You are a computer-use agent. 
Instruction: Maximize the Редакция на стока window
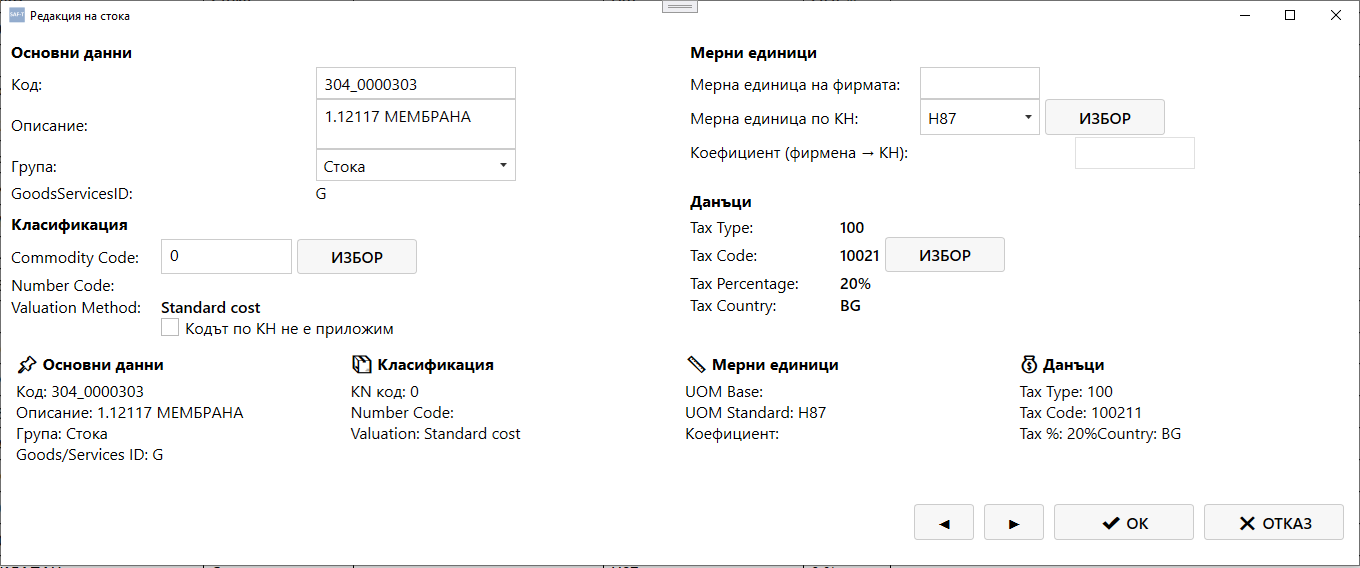pyautogui.click(x=1290, y=15)
